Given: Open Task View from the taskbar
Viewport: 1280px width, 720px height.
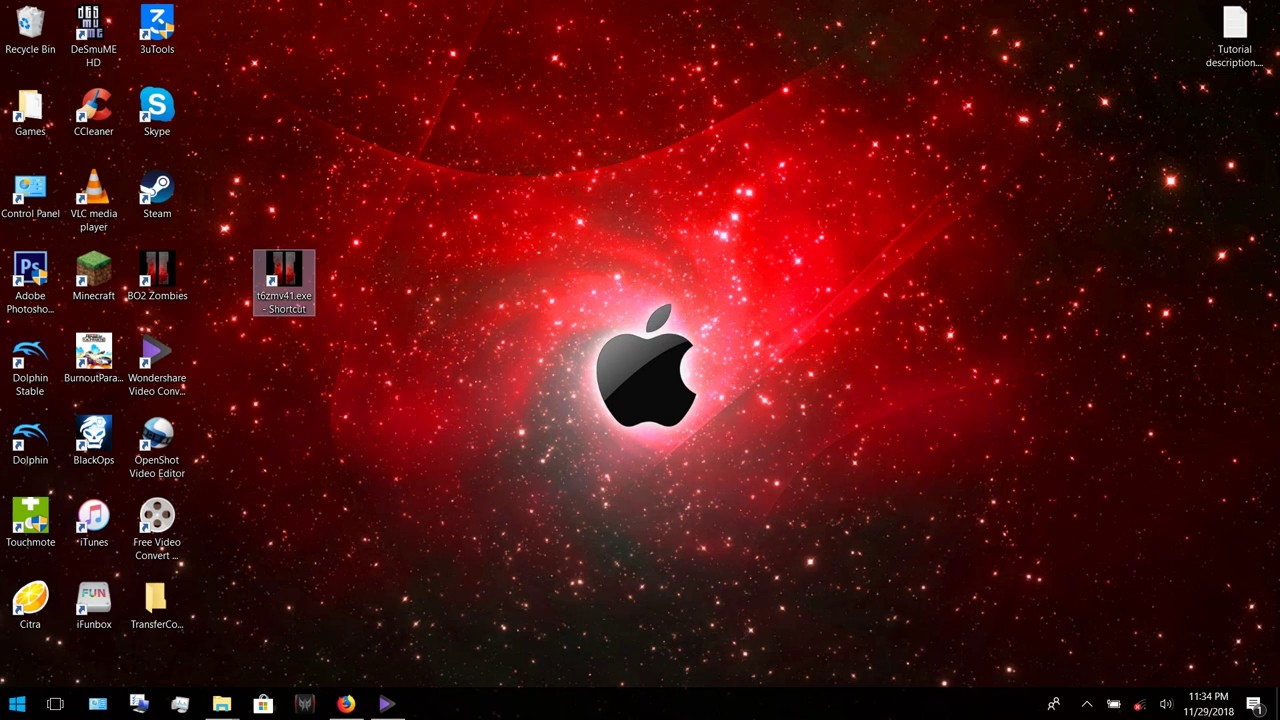Looking at the screenshot, I should click(55, 704).
